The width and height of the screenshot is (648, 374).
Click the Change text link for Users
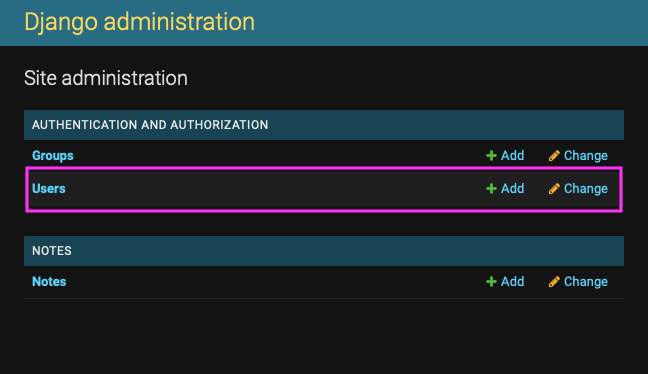586,189
